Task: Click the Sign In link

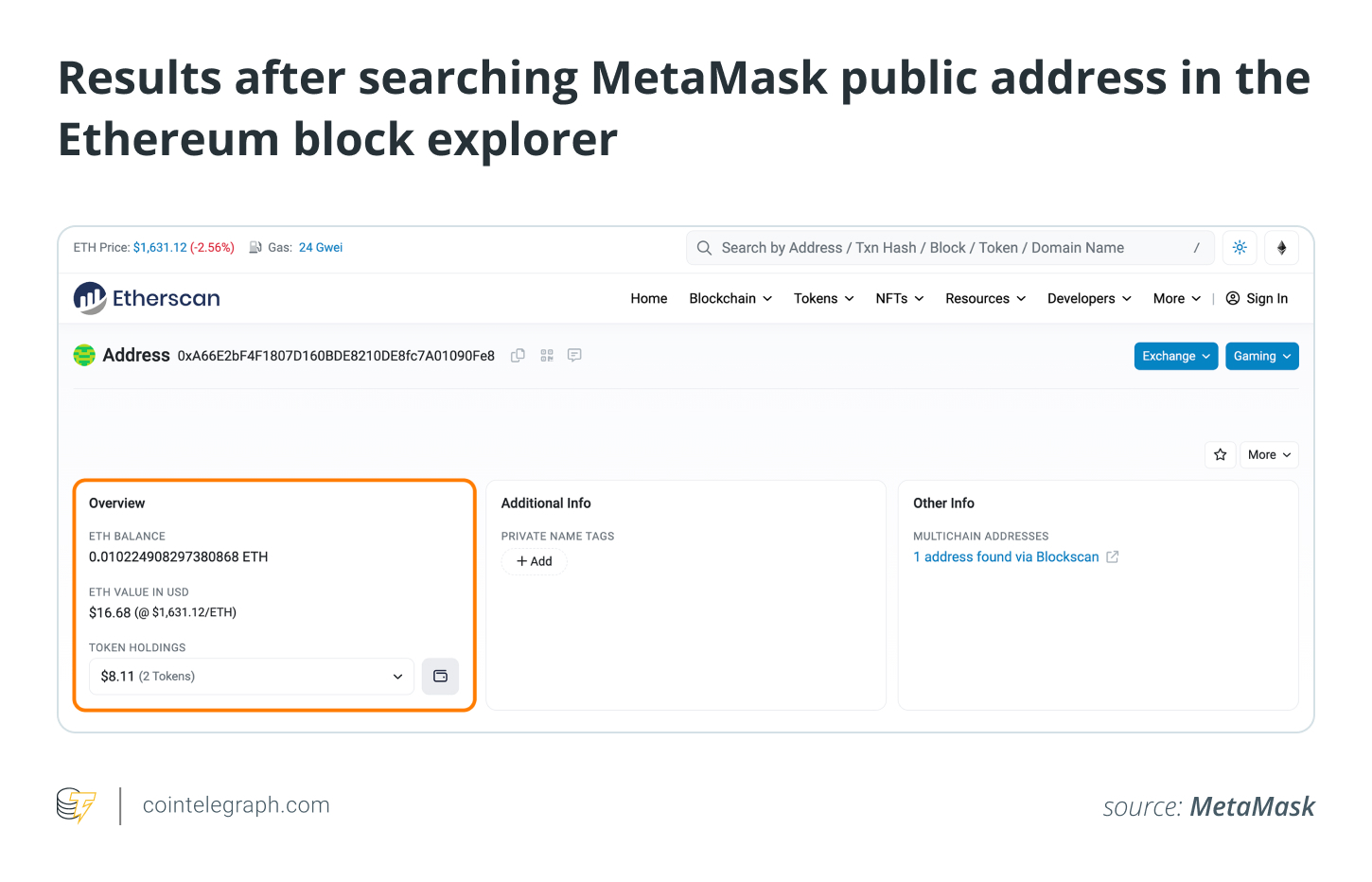Action: 1258,299
